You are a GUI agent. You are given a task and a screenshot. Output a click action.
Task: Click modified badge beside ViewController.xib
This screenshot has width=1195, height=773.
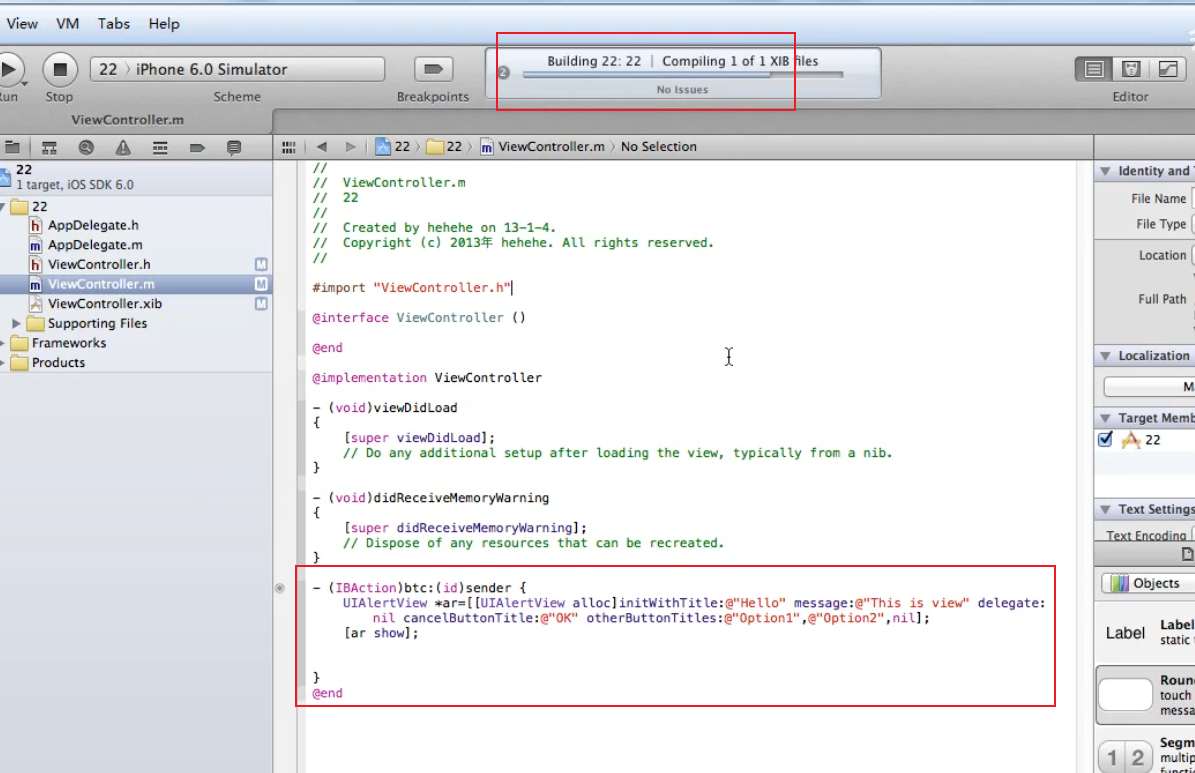261,303
